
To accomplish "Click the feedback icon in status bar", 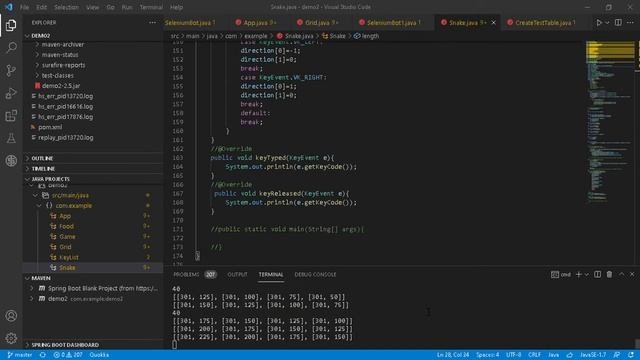I will click(x=617, y=355).
